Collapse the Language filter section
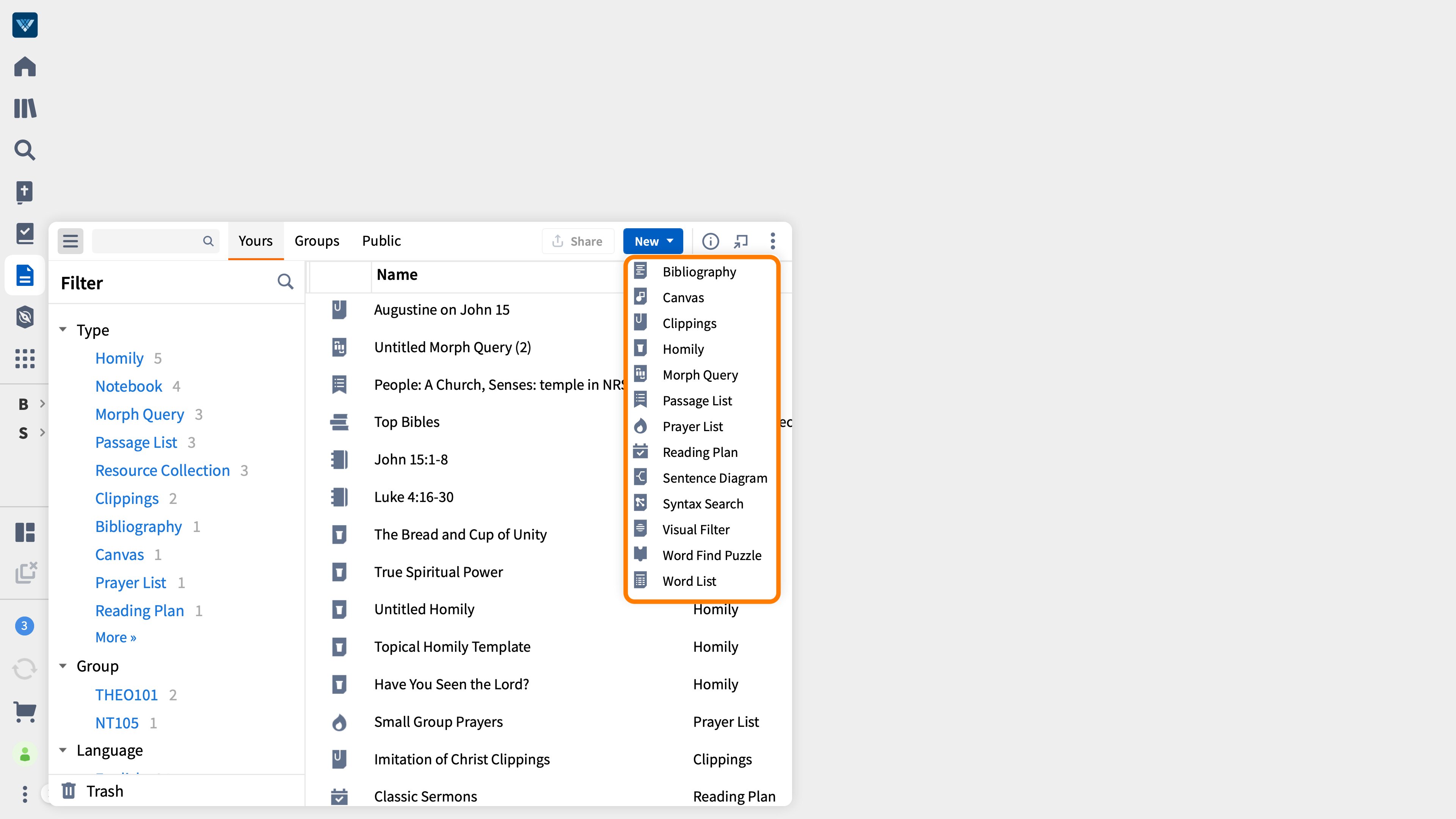This screenshot has height=819, width=1456. tap(63, 750)
